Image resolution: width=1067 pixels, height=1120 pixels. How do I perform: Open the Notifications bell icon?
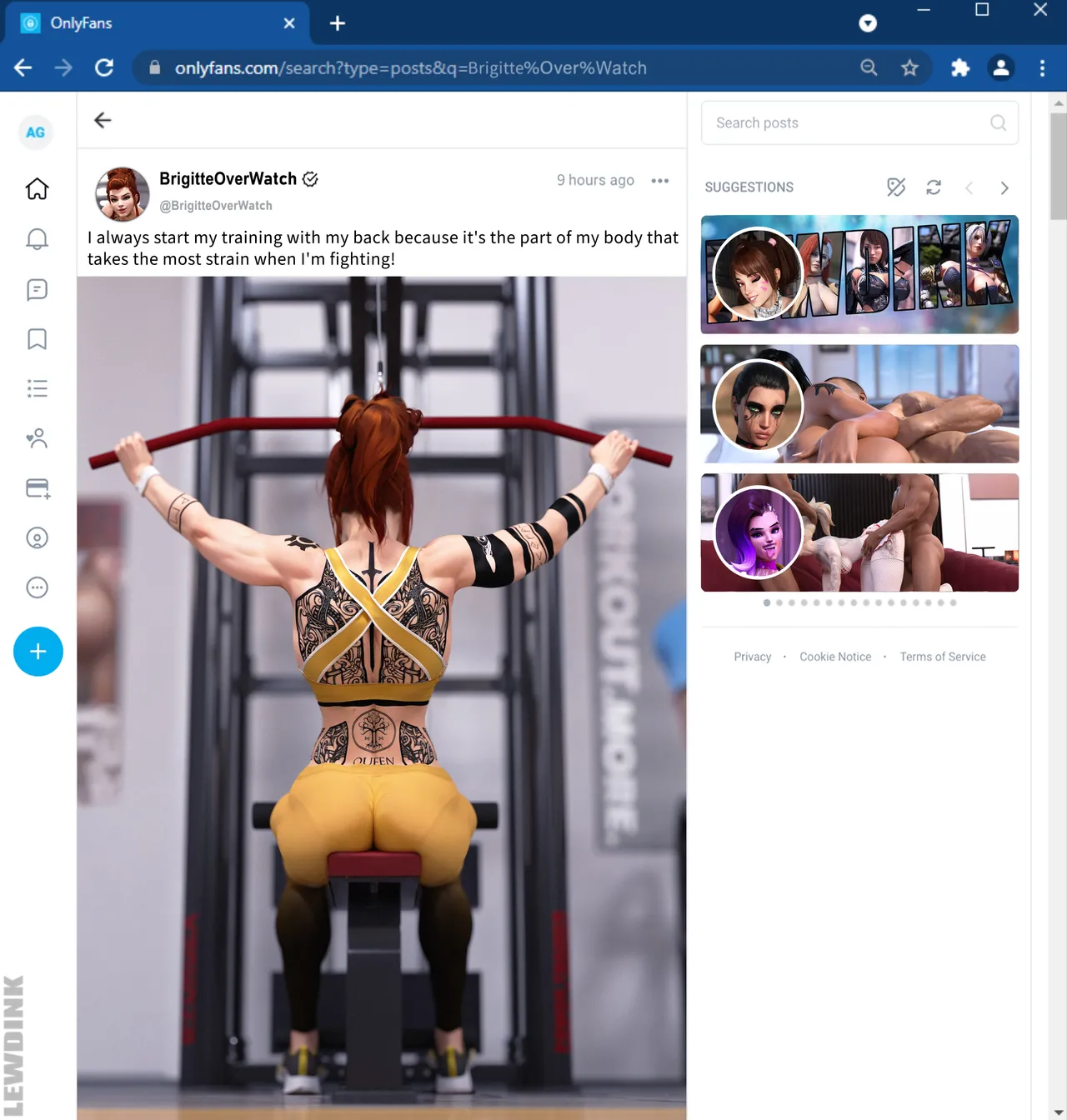tap(37, 239)
